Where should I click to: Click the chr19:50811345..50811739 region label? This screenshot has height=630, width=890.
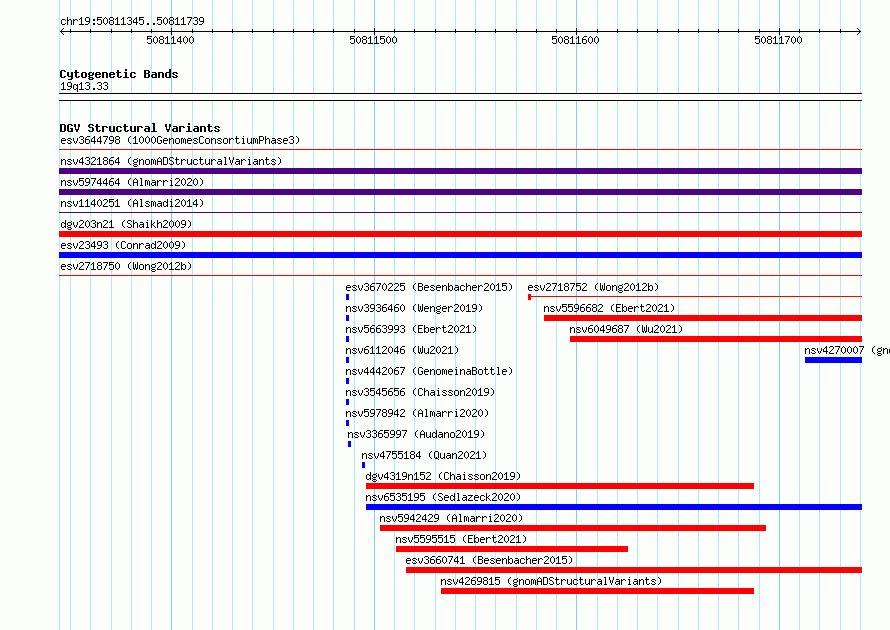pos(132,21)
